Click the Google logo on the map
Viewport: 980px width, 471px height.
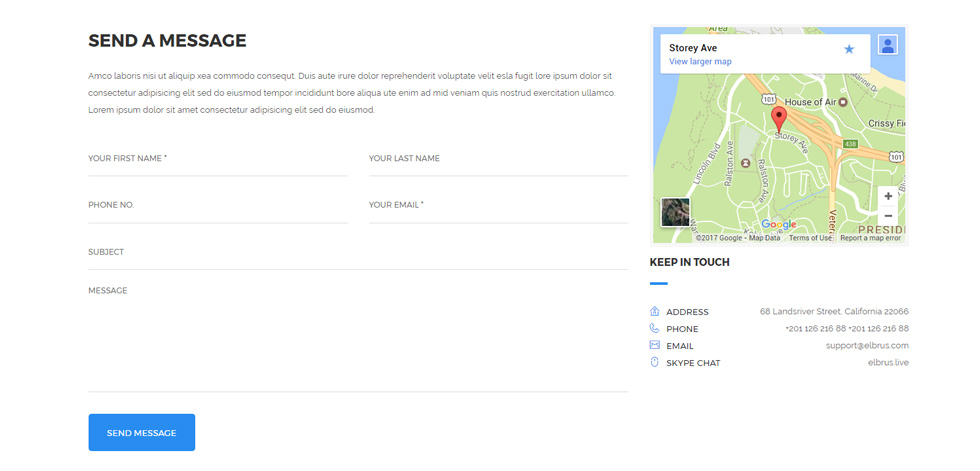[x=779, y=224]
